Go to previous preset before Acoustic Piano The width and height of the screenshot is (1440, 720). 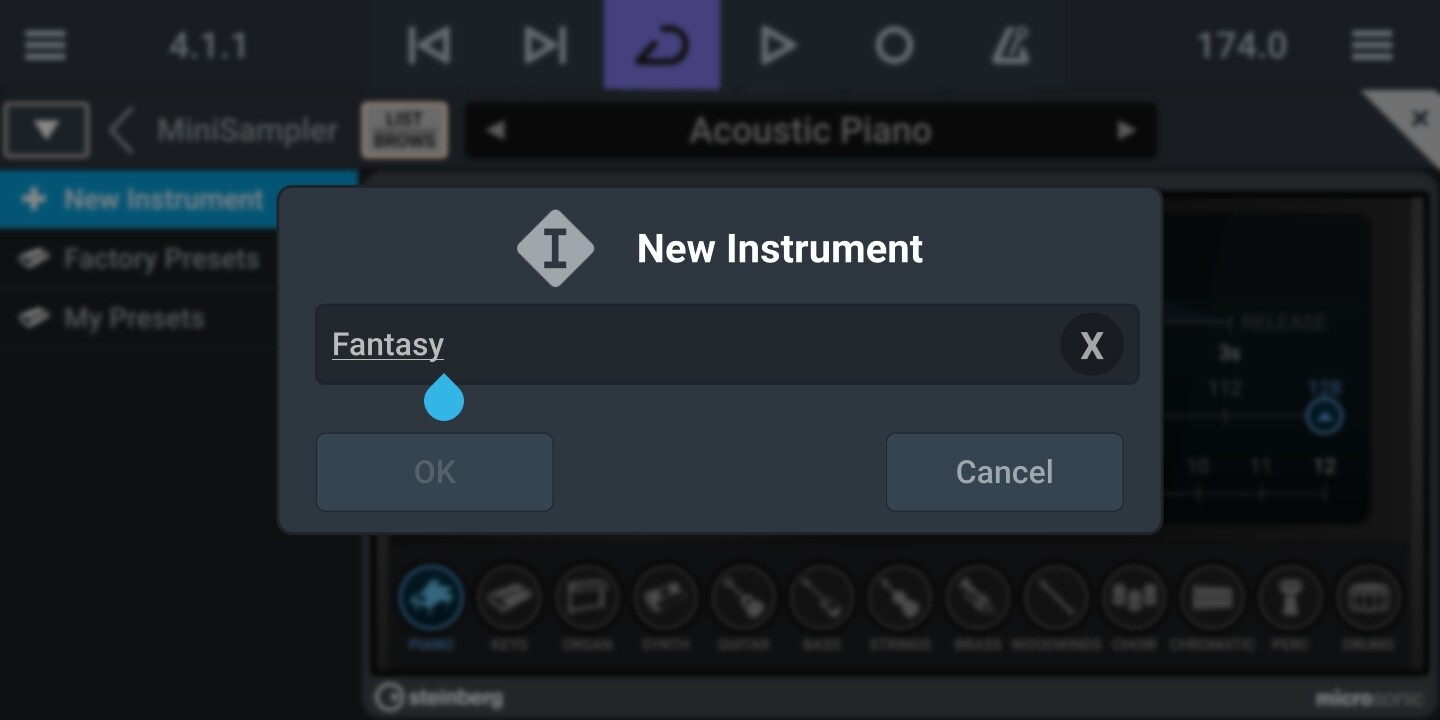[x=495, y=130]
